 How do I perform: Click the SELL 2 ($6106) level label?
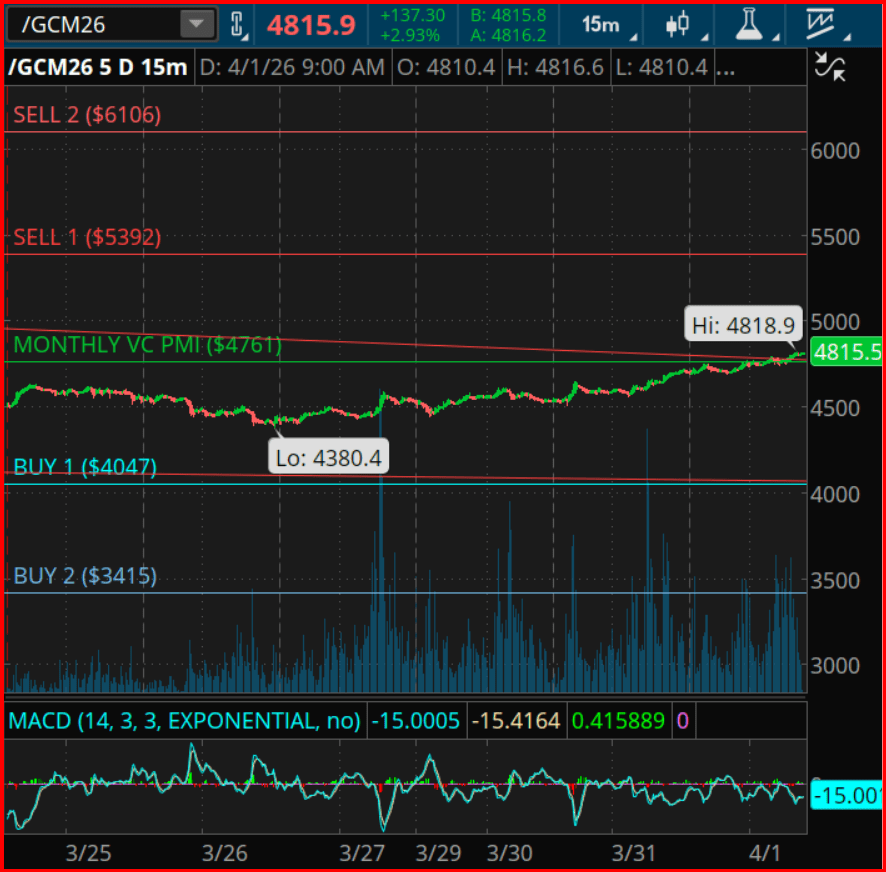tap(87, 115)
